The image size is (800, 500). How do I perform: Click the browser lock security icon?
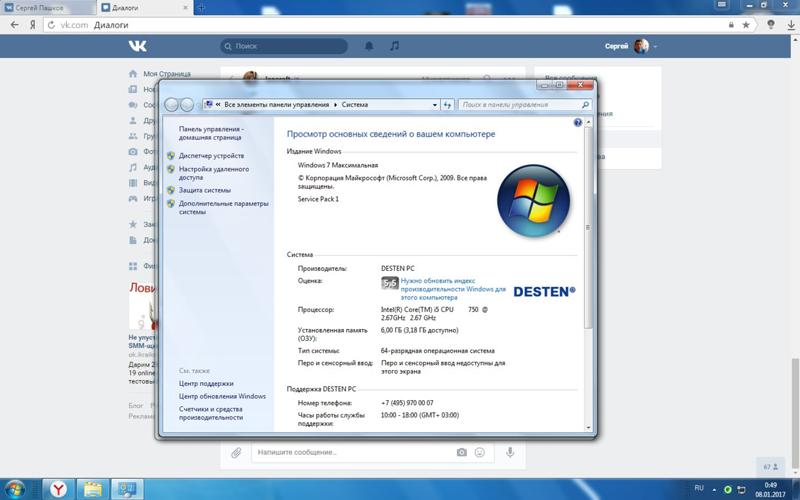click(x=731, y=24)
